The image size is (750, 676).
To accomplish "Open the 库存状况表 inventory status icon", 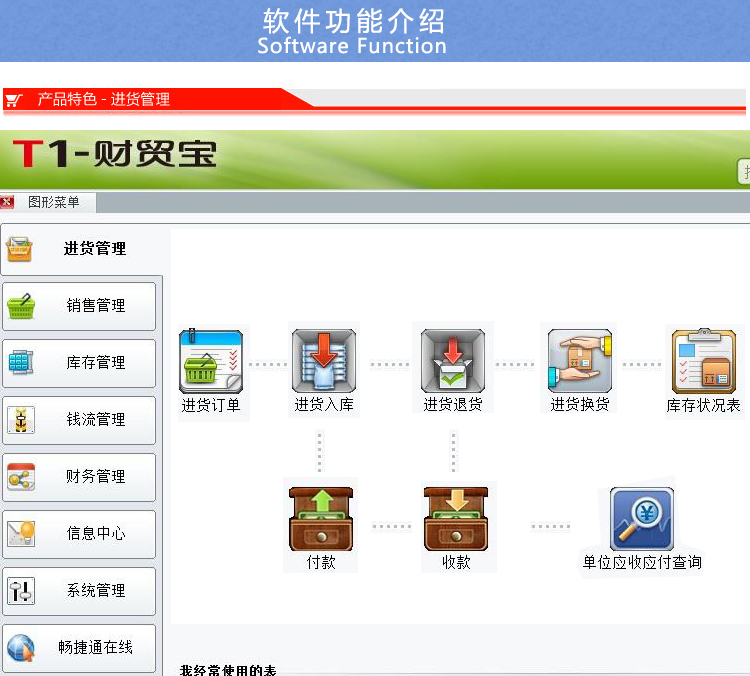I will coord(704,361).
